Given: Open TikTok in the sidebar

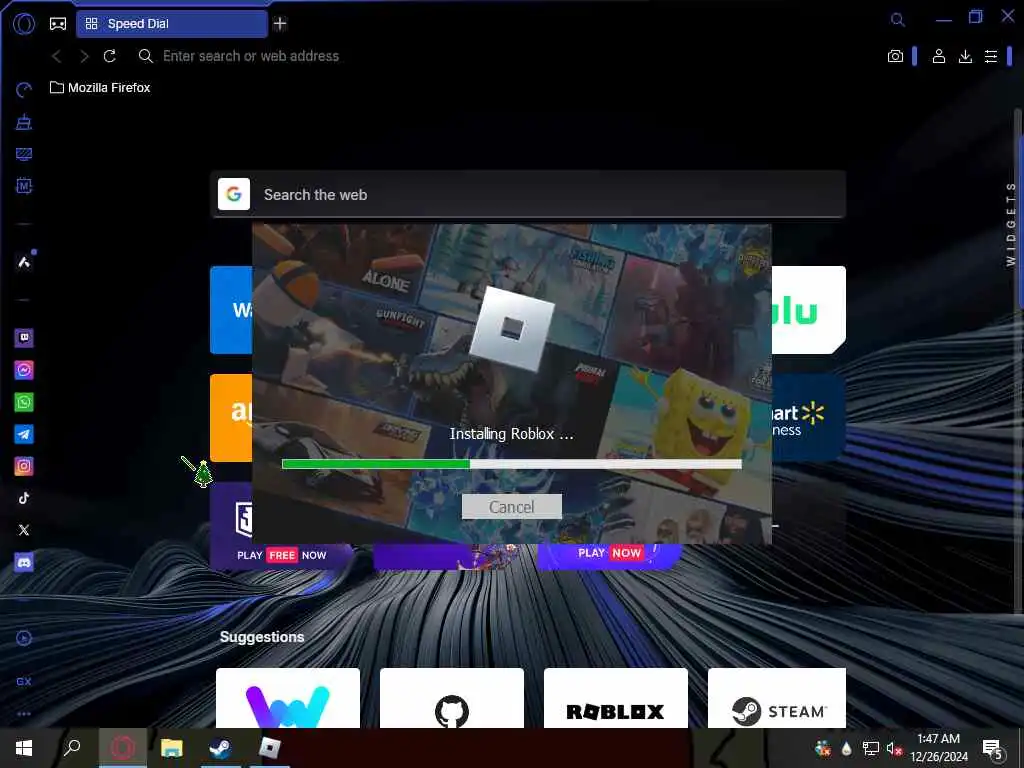Looking at the screenshot, I should [24, 498].
